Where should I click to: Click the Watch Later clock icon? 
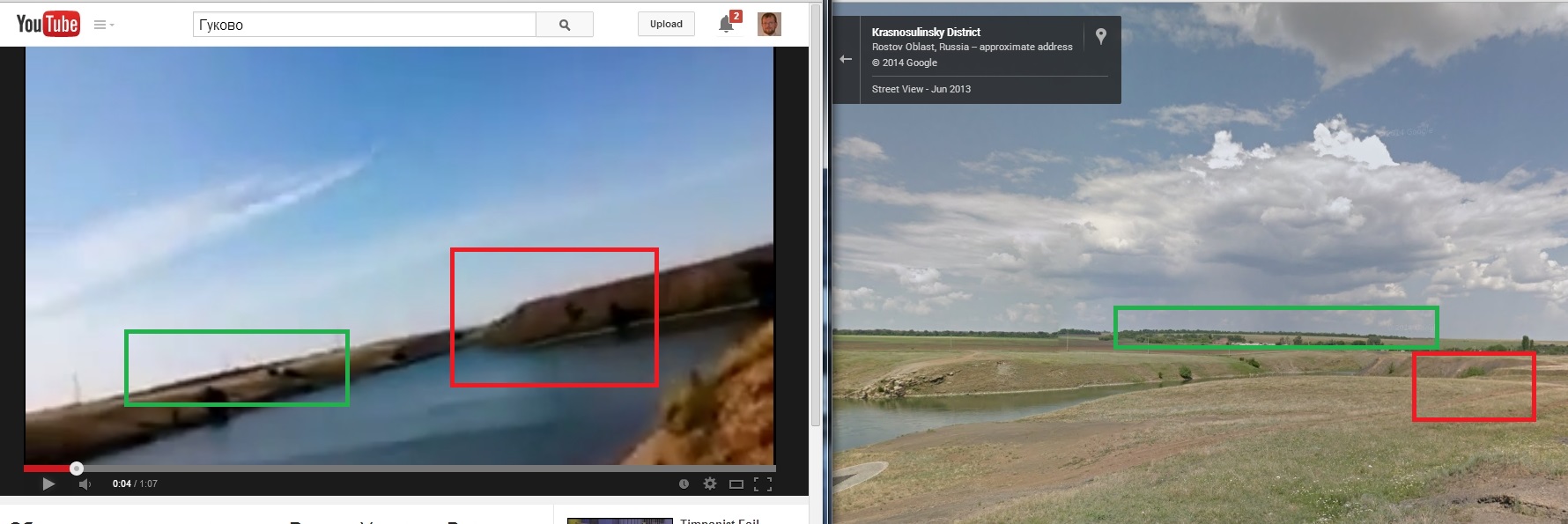click(684, 483)
